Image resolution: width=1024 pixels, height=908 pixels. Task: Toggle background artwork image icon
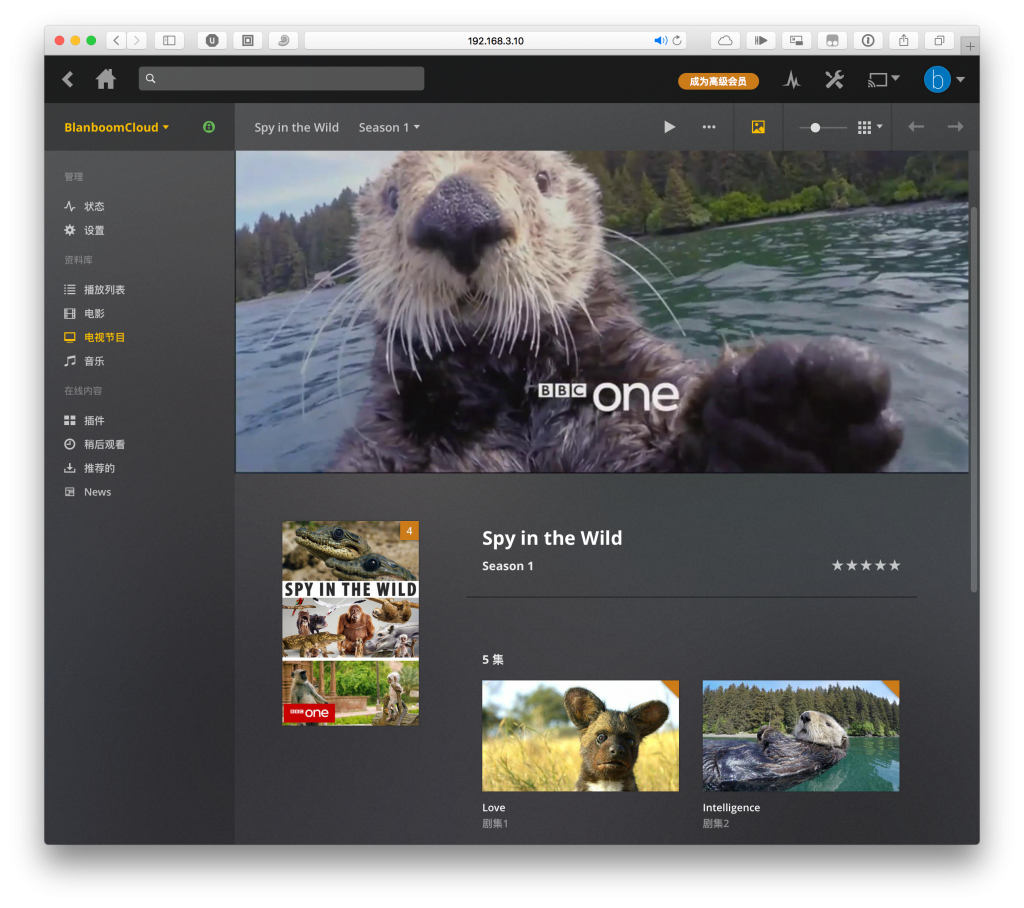(x=758, y=127)
